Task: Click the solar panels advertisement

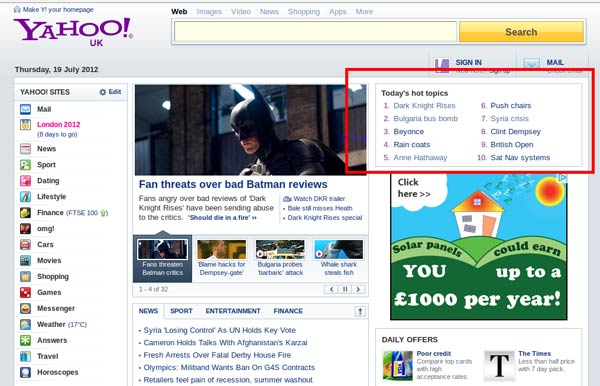Action: pyautogui.click(x=479, y=247)
